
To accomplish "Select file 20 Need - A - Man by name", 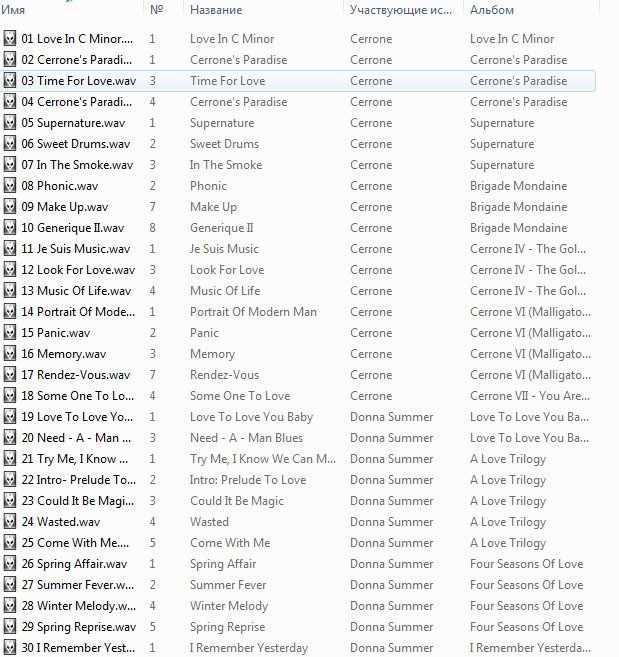I will tap(76, 437).
